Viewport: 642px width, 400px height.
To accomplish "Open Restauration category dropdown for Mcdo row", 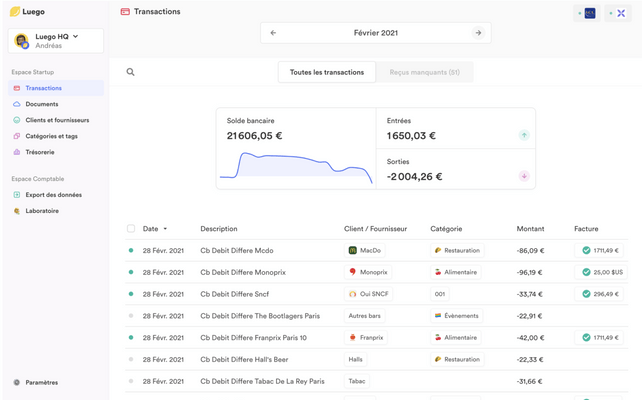I will tap(457, 251).
